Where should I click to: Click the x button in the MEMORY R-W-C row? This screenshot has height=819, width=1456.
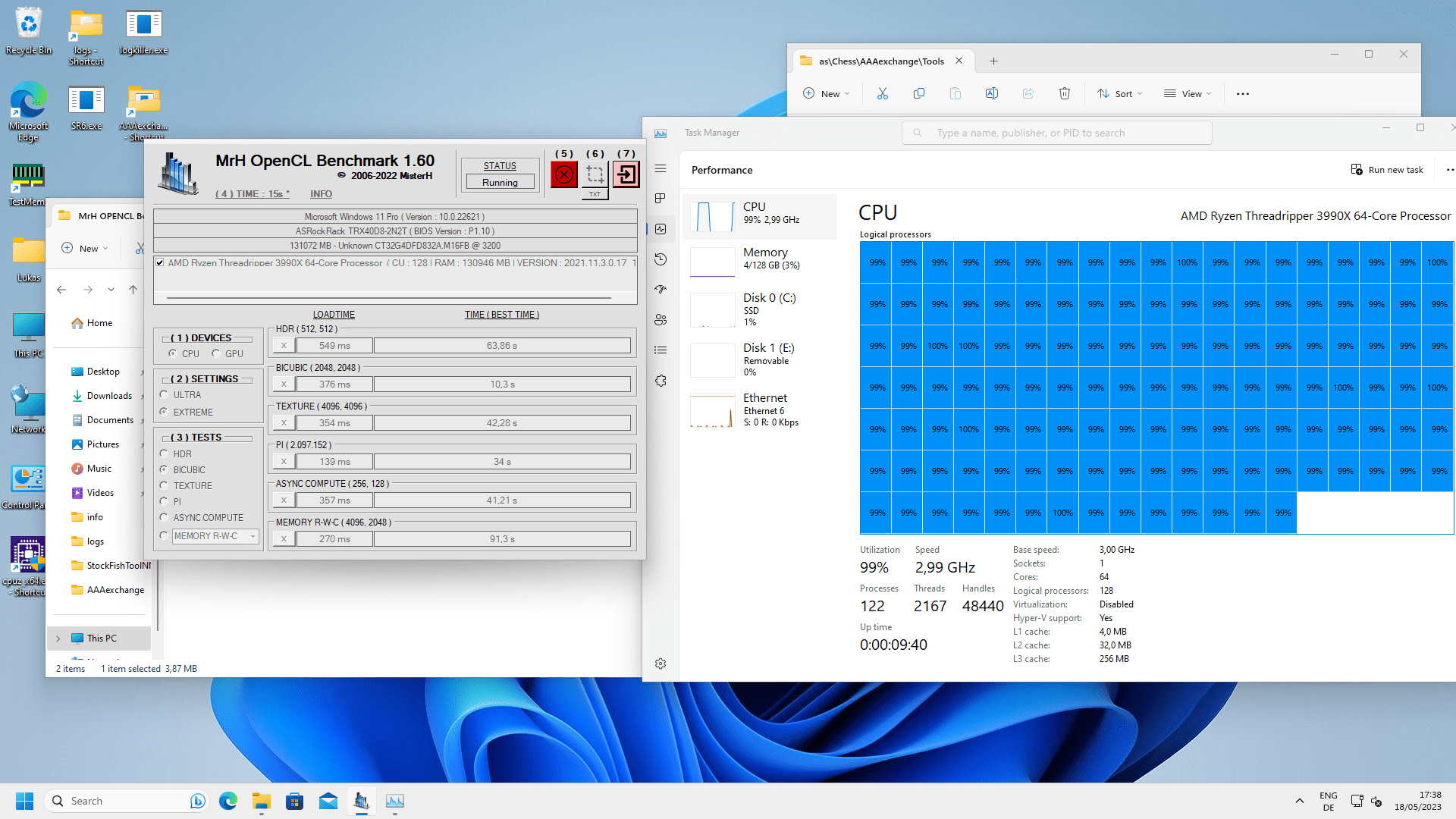tap(284, 539)
